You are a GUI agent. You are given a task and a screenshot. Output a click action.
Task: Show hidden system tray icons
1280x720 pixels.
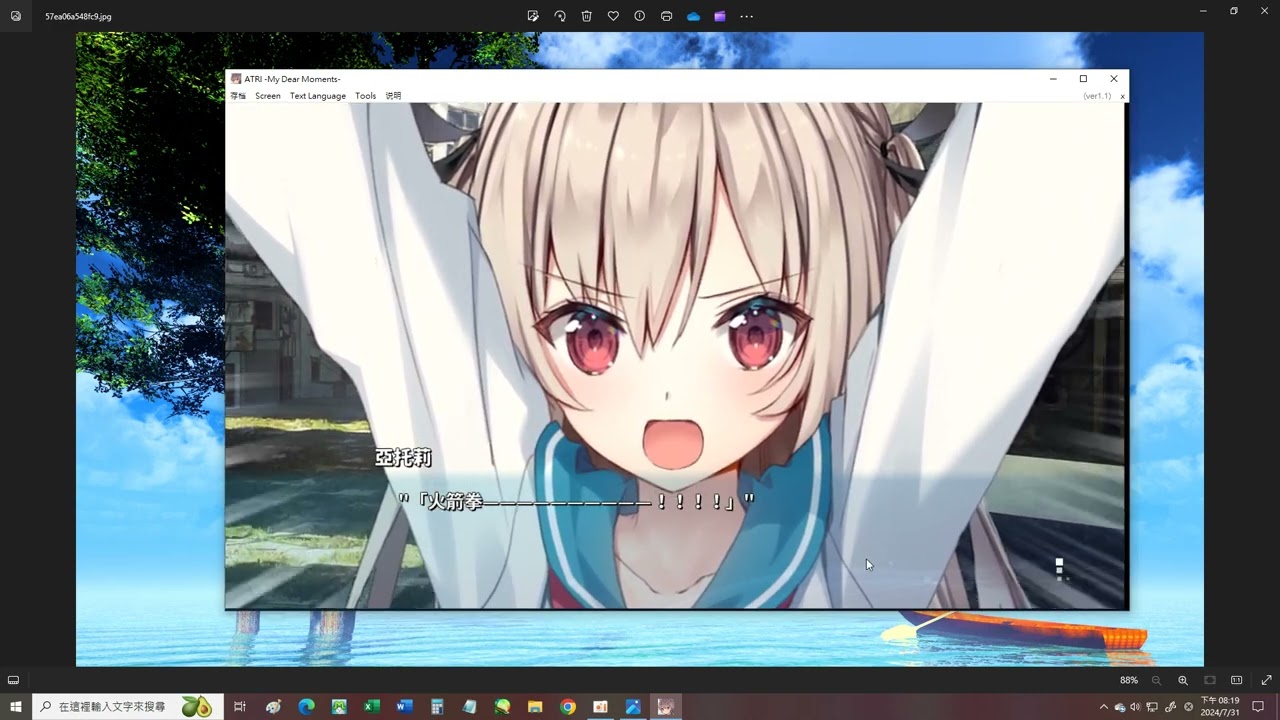click(1104, 707)
